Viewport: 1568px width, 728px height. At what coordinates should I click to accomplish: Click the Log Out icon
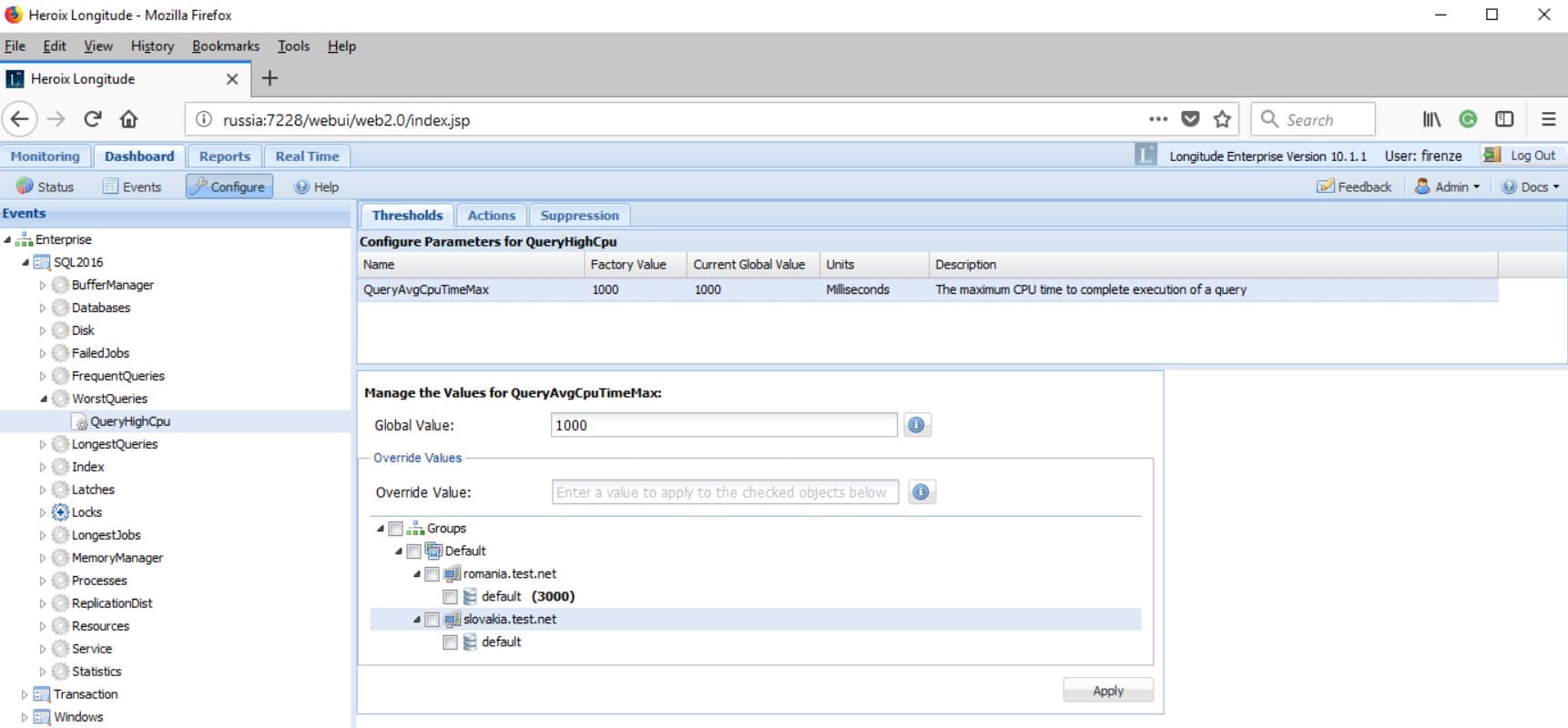(x=1492, y=156)
